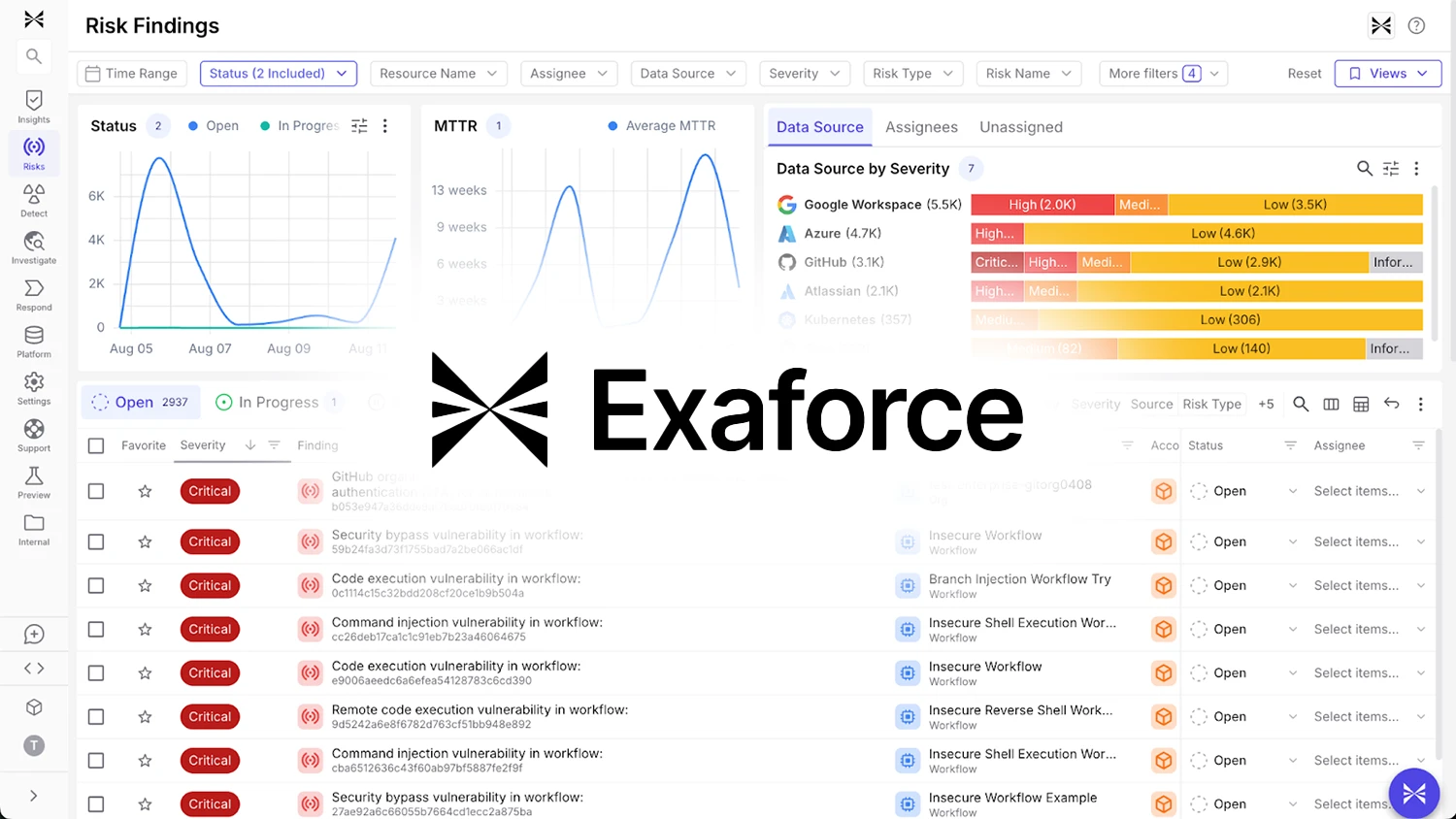
Task: Select all findings using the header checkbox
Action: pos(96,444)
